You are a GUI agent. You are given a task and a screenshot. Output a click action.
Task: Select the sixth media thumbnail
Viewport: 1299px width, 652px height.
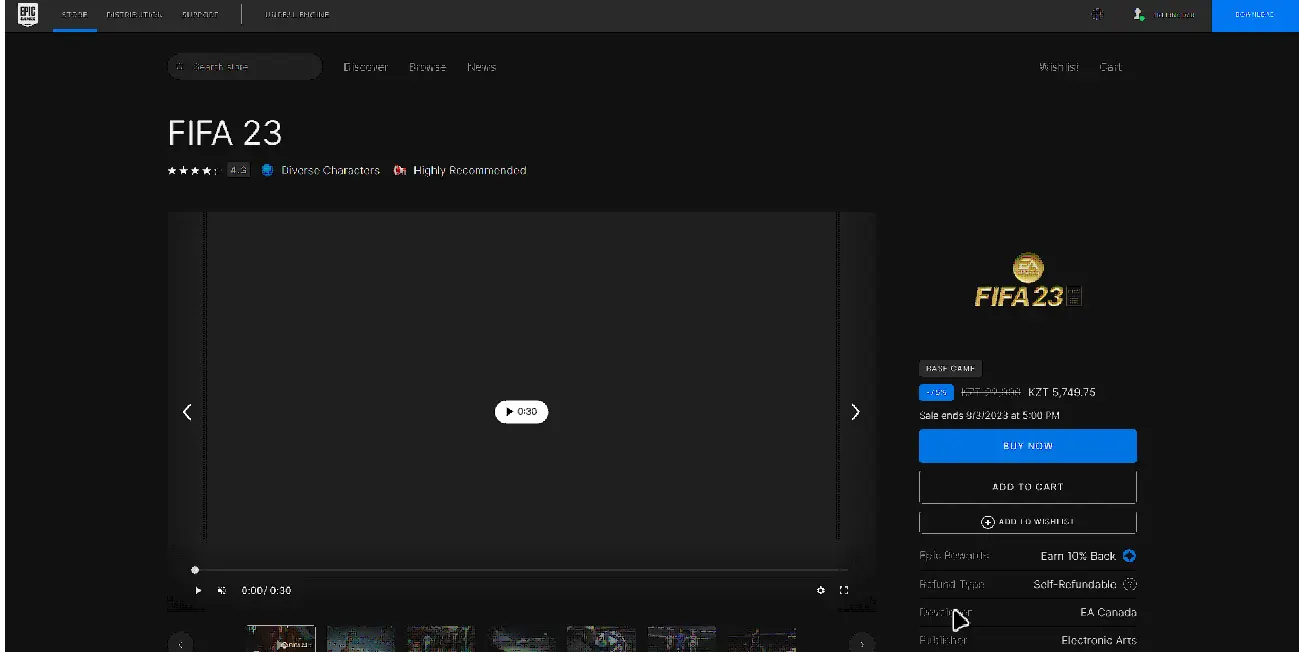pos(682,639)
